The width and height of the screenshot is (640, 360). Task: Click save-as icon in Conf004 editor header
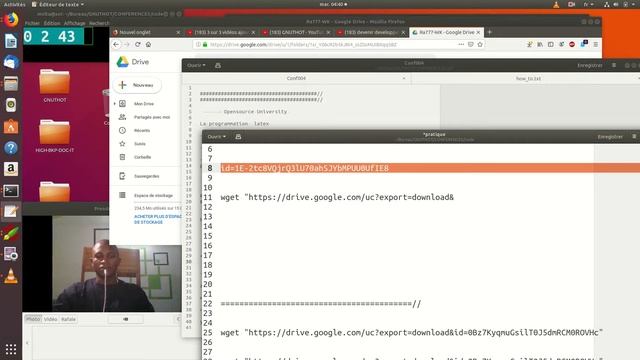(218, 65)
